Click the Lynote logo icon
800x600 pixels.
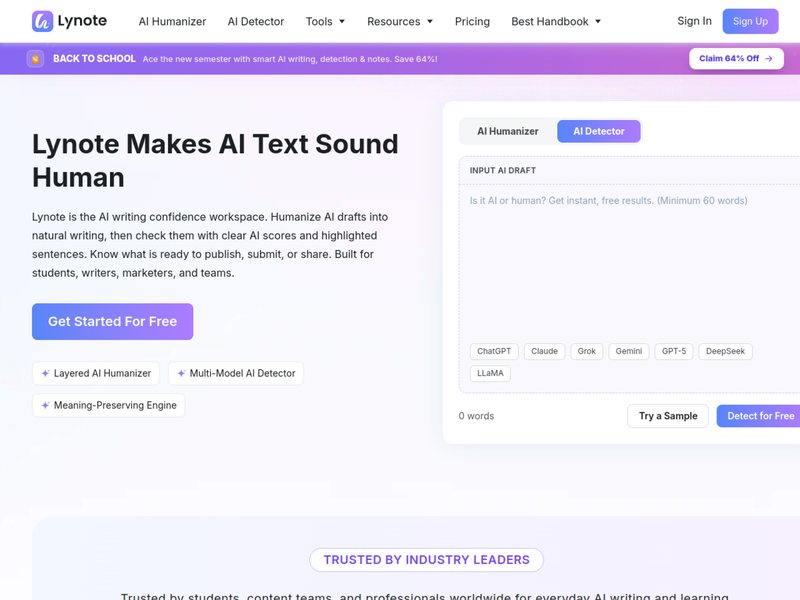pyautogui.click(x=42, y=21)
